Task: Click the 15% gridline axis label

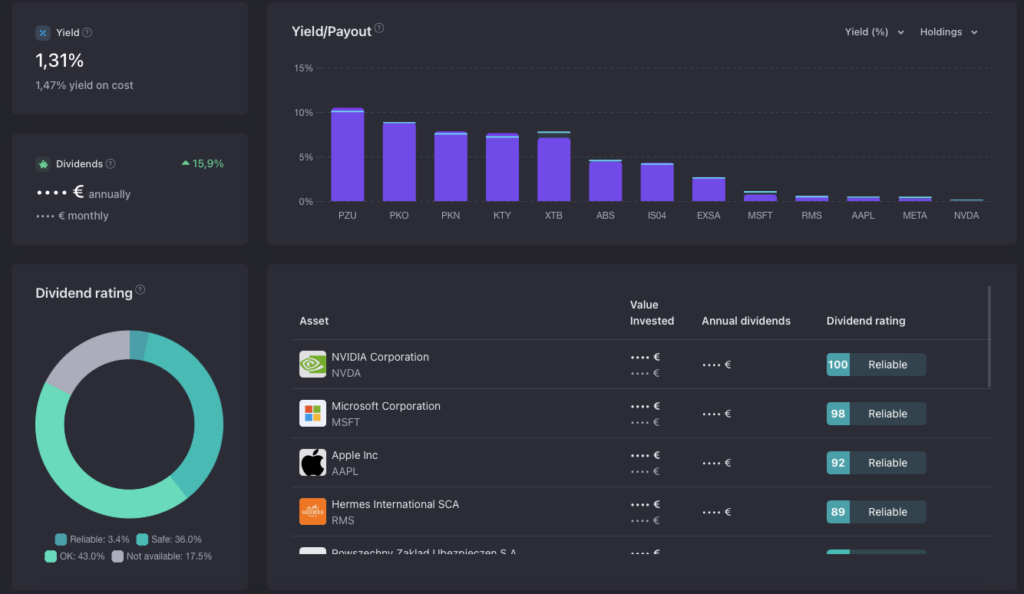Action: (x=304, y=69)
